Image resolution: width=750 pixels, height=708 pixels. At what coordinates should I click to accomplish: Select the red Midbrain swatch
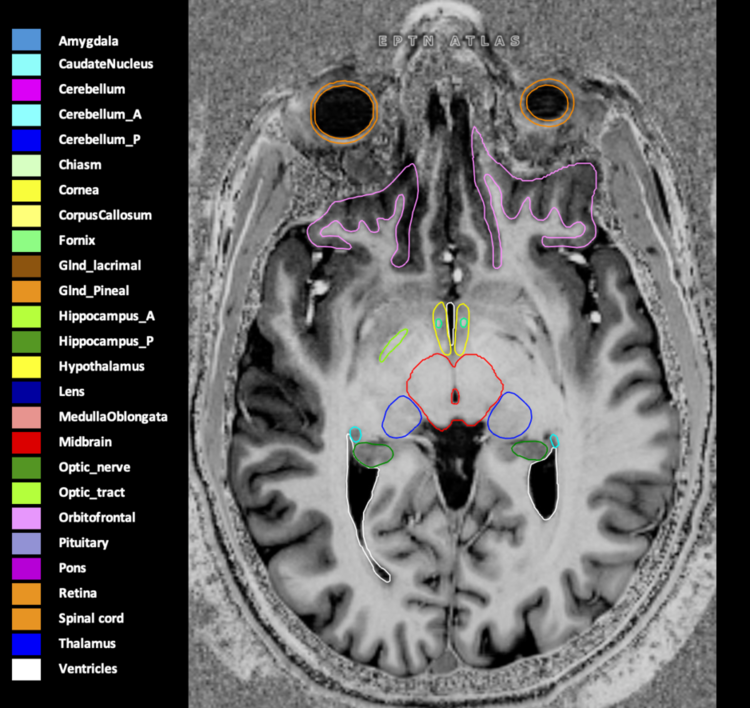[26, 442]
